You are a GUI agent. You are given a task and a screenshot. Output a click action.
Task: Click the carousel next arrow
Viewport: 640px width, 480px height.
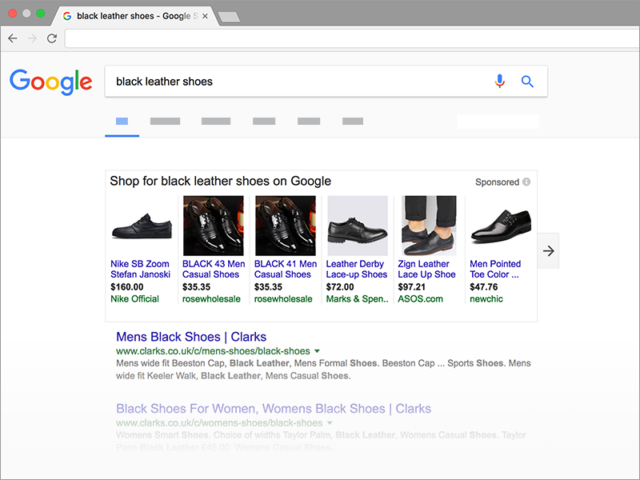pos(548,251)
